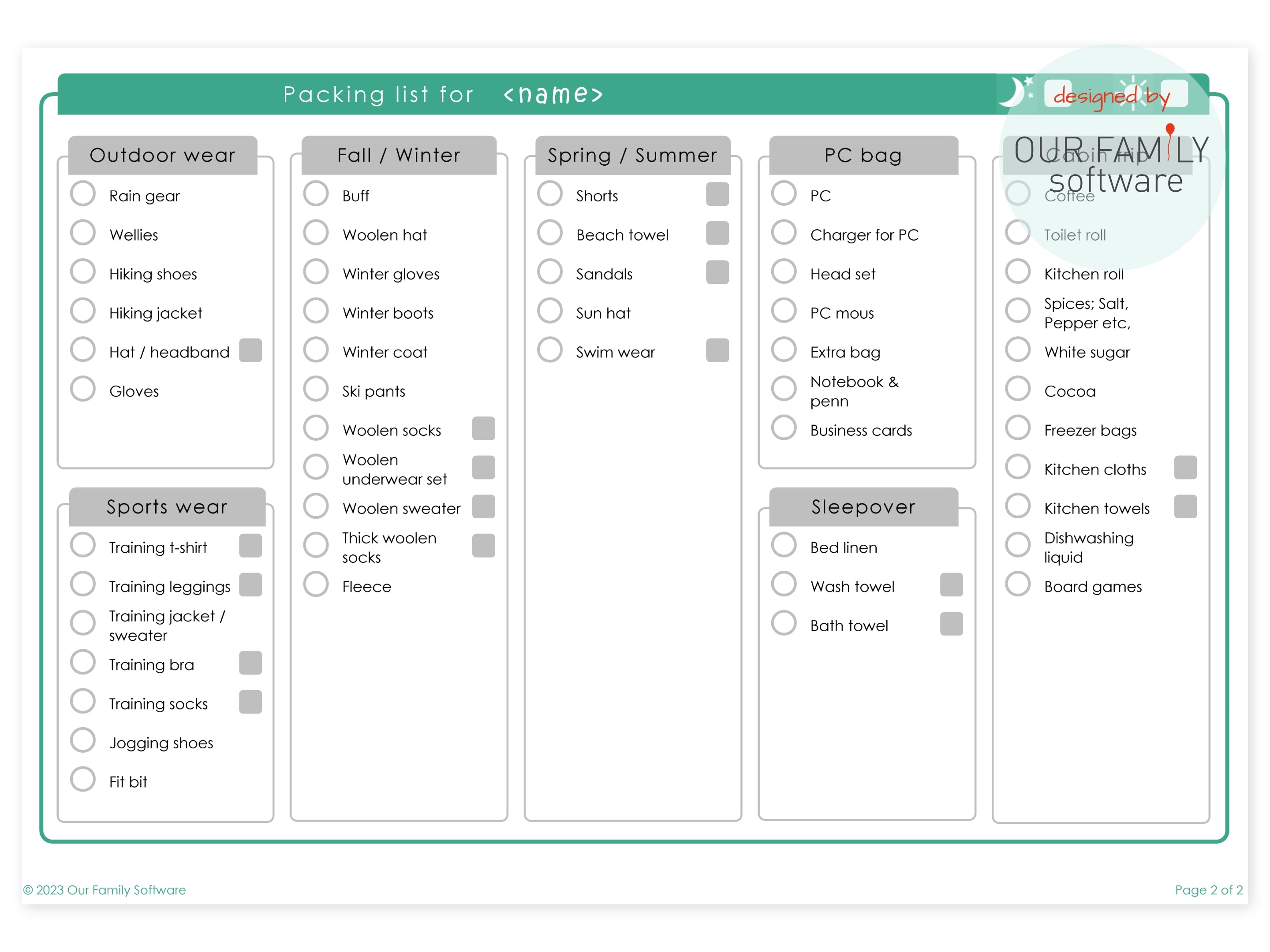Check the Rain gear circle
1270x952 pixels.
(x=82, y=194)
